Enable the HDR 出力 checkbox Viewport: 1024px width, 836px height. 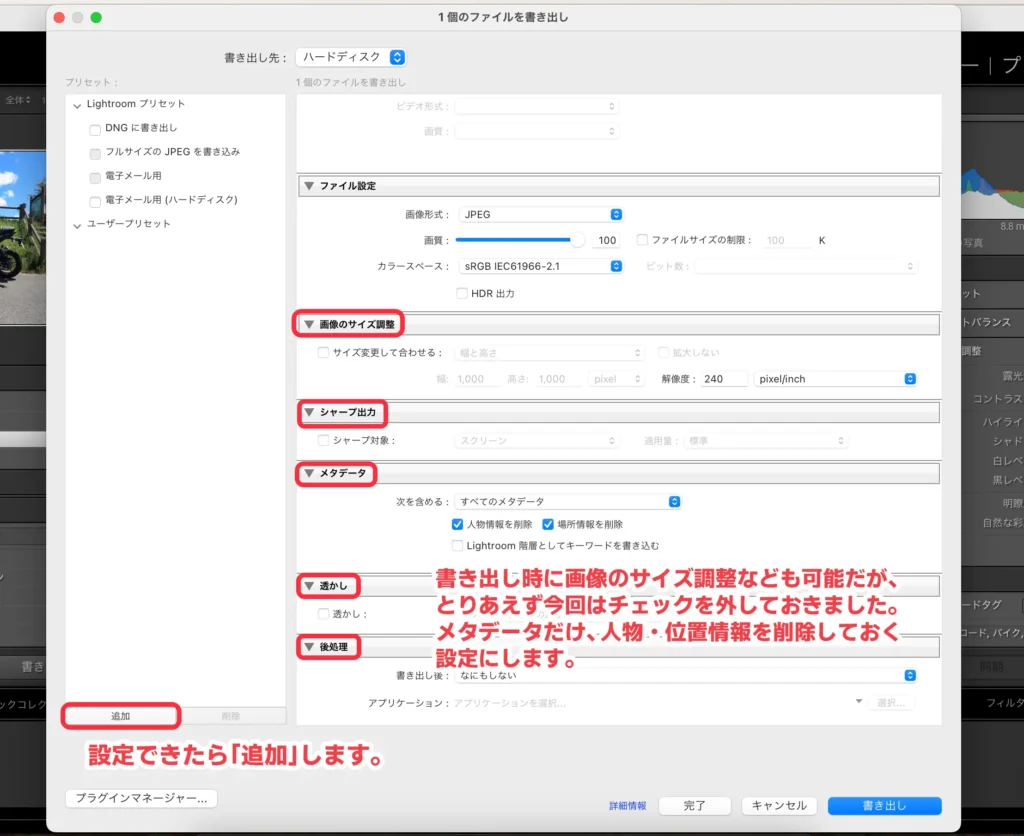coord(462,293)
